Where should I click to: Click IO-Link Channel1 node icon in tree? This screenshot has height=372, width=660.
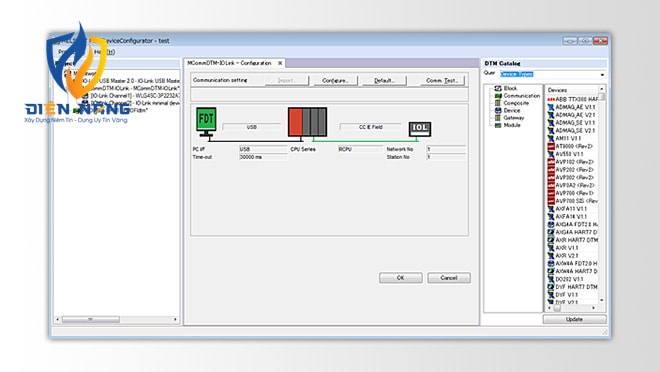coord(85,96)
